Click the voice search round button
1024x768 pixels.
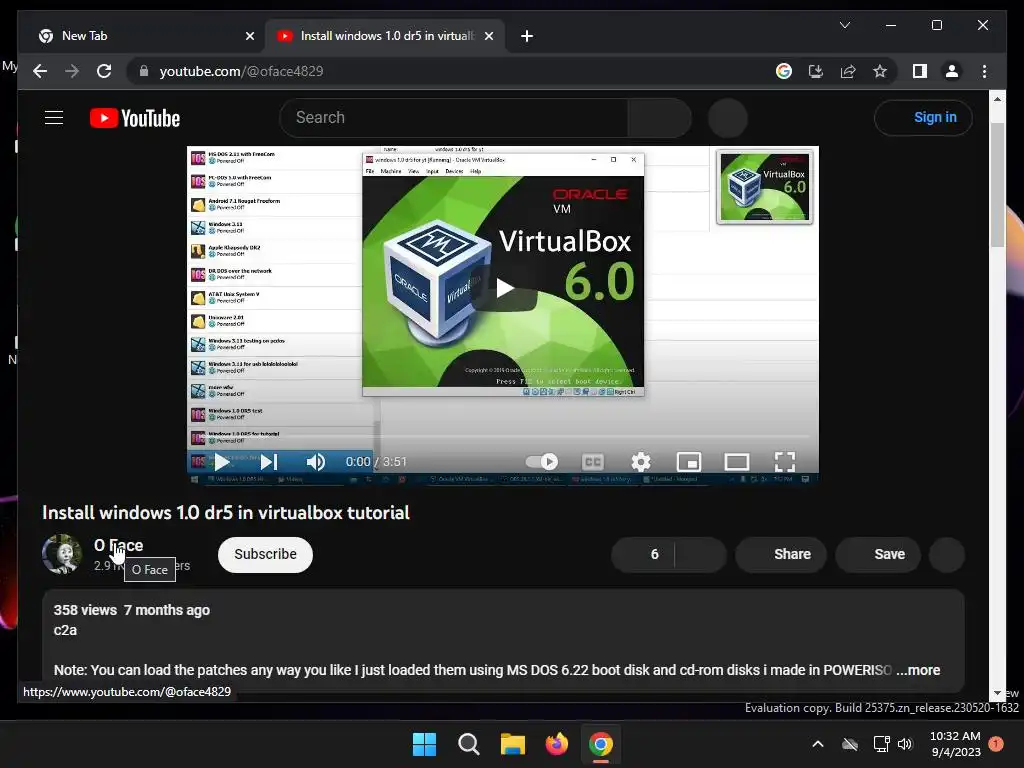[x=728, y=118]
